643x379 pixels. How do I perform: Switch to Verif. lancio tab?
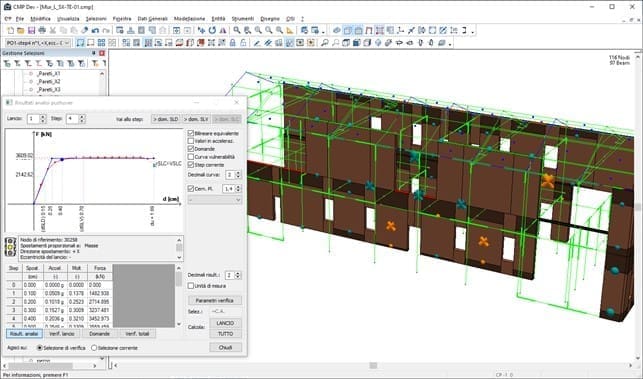coord(62,334)
